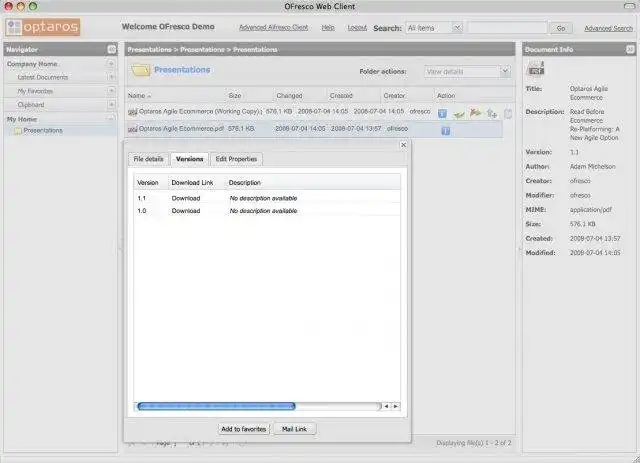Click the right scroll arrow in the versions list
This screenshot has width=640, height=463.
395,406
